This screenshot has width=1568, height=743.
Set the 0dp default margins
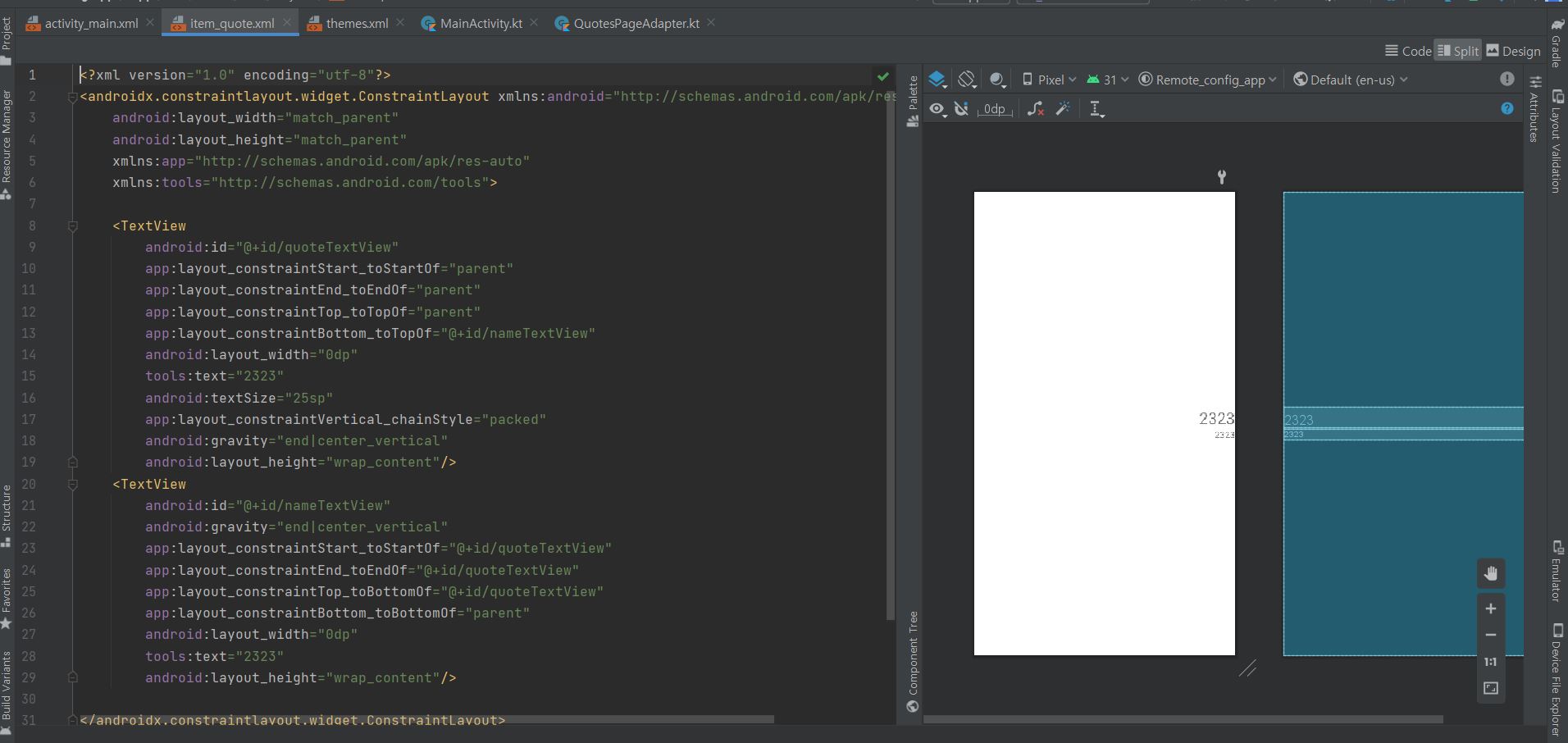click(x=995, y=108)
